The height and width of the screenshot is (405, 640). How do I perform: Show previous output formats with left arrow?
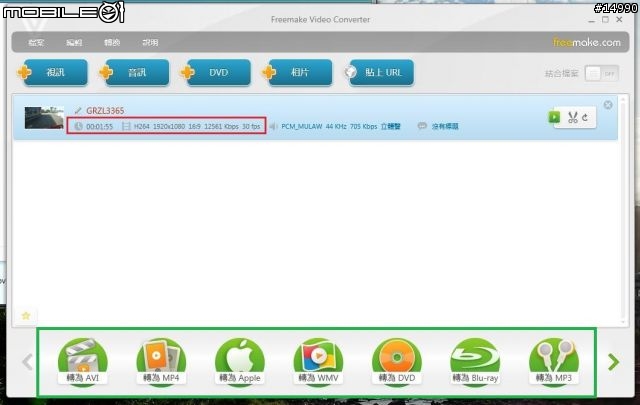(27, 362)
